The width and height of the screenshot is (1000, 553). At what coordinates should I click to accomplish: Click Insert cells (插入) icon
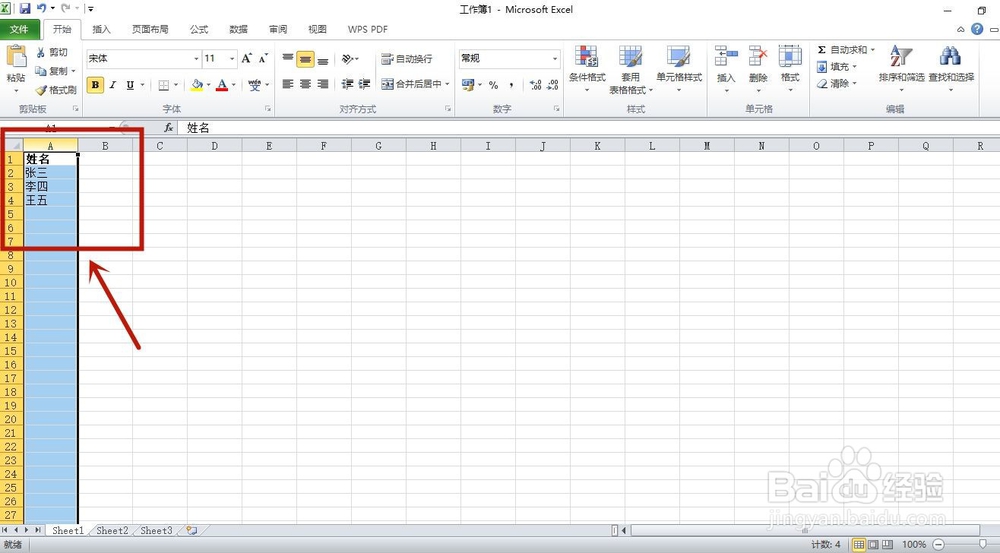coord(726,56)
